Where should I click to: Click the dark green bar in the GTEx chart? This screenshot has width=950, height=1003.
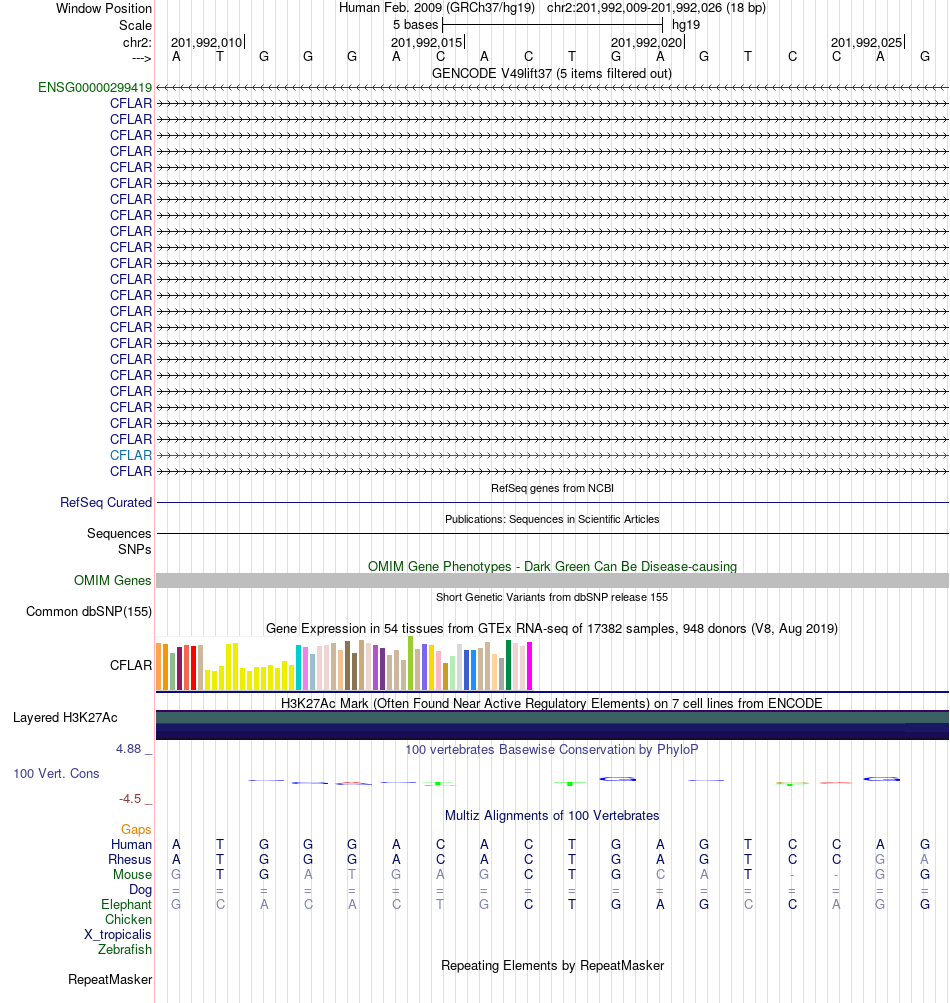tap(509, 665)
